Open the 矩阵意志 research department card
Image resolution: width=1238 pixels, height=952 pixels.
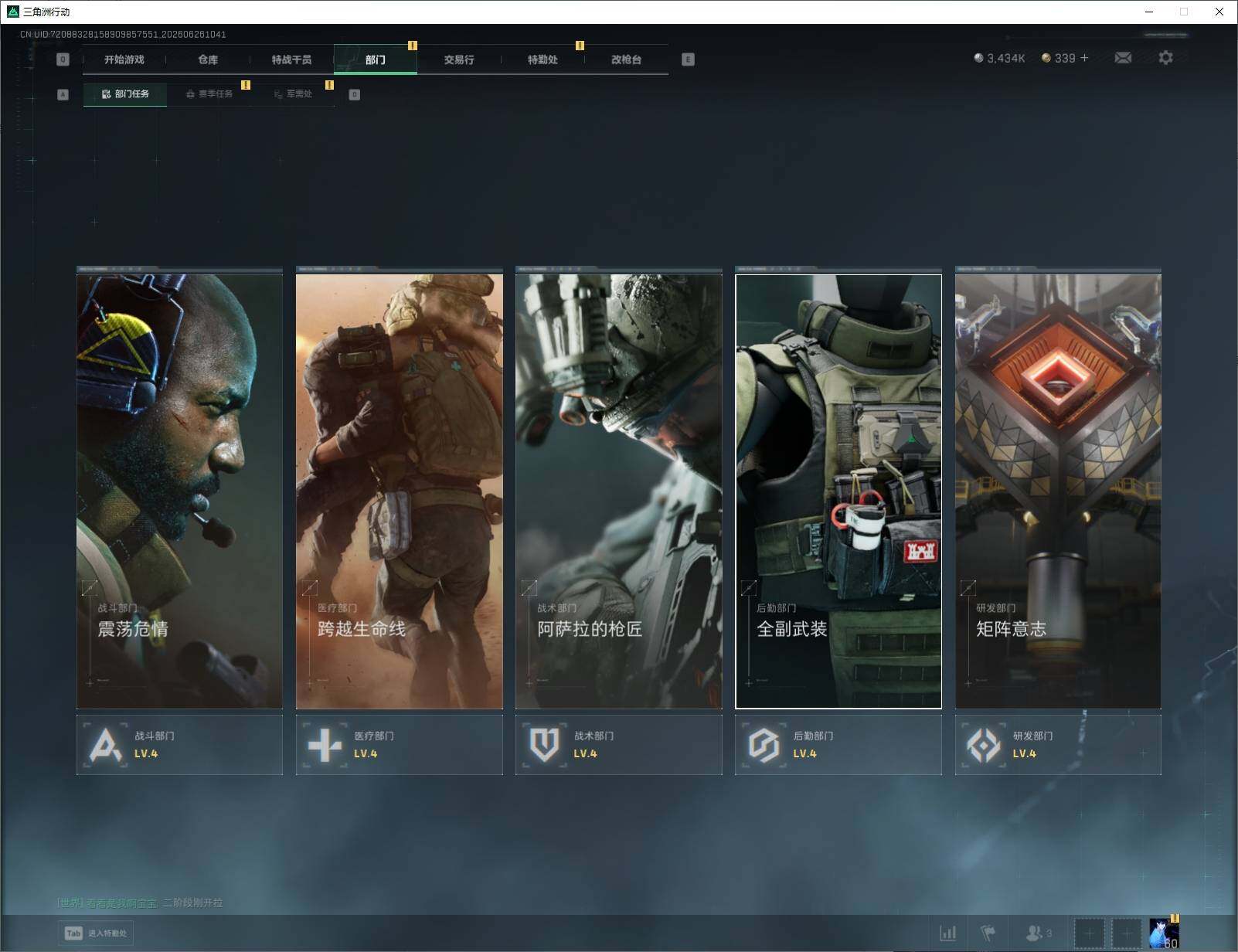(1058, 491)
